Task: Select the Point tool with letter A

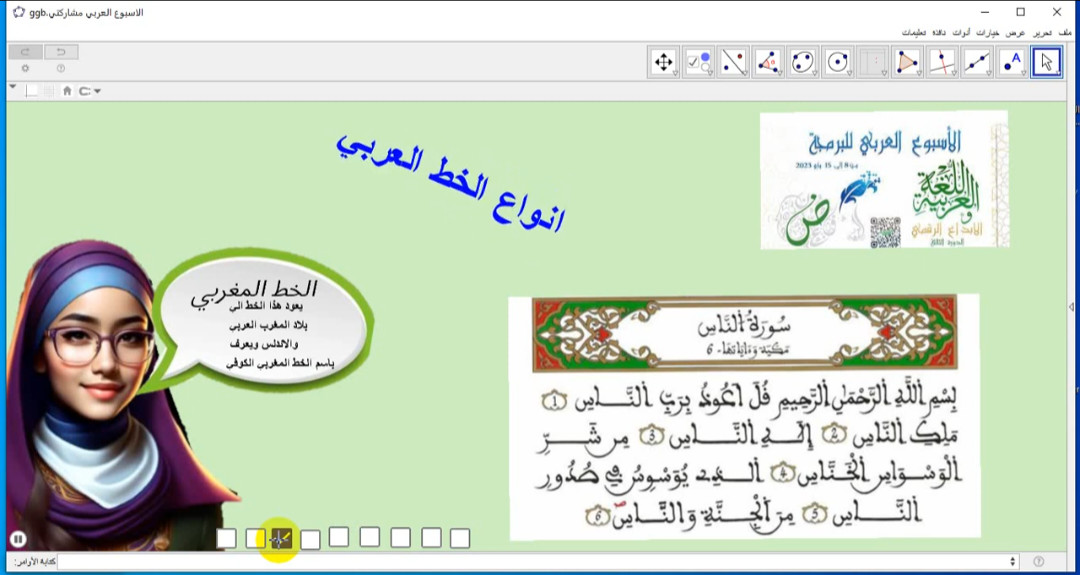Action: [x=1012, y=62]
